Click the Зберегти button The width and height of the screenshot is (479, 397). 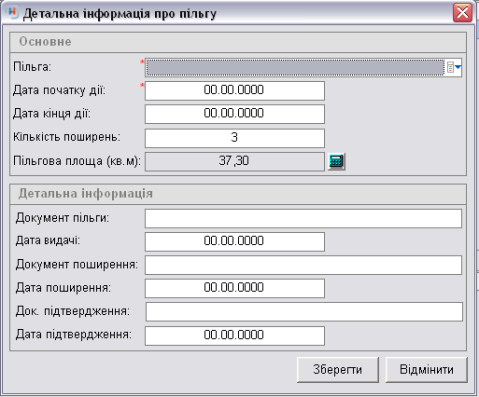(338, 370)
